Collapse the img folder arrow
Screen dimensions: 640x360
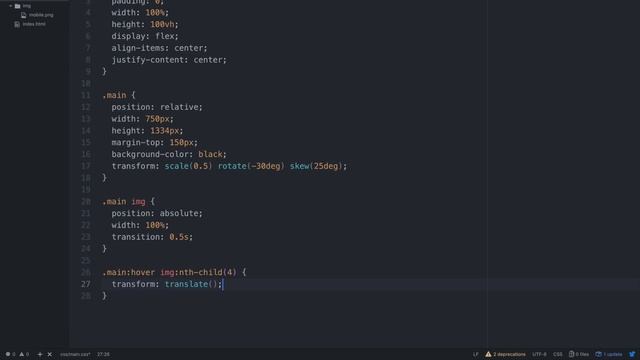pyautogui.click(x=11, y=6)
